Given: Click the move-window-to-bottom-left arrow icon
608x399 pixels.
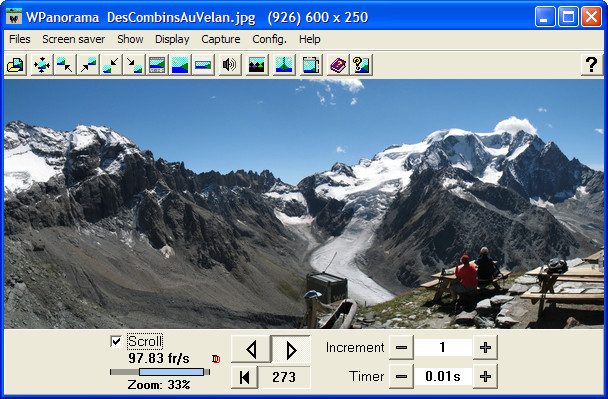Looking at the screenshot, I should pos(111,65).
